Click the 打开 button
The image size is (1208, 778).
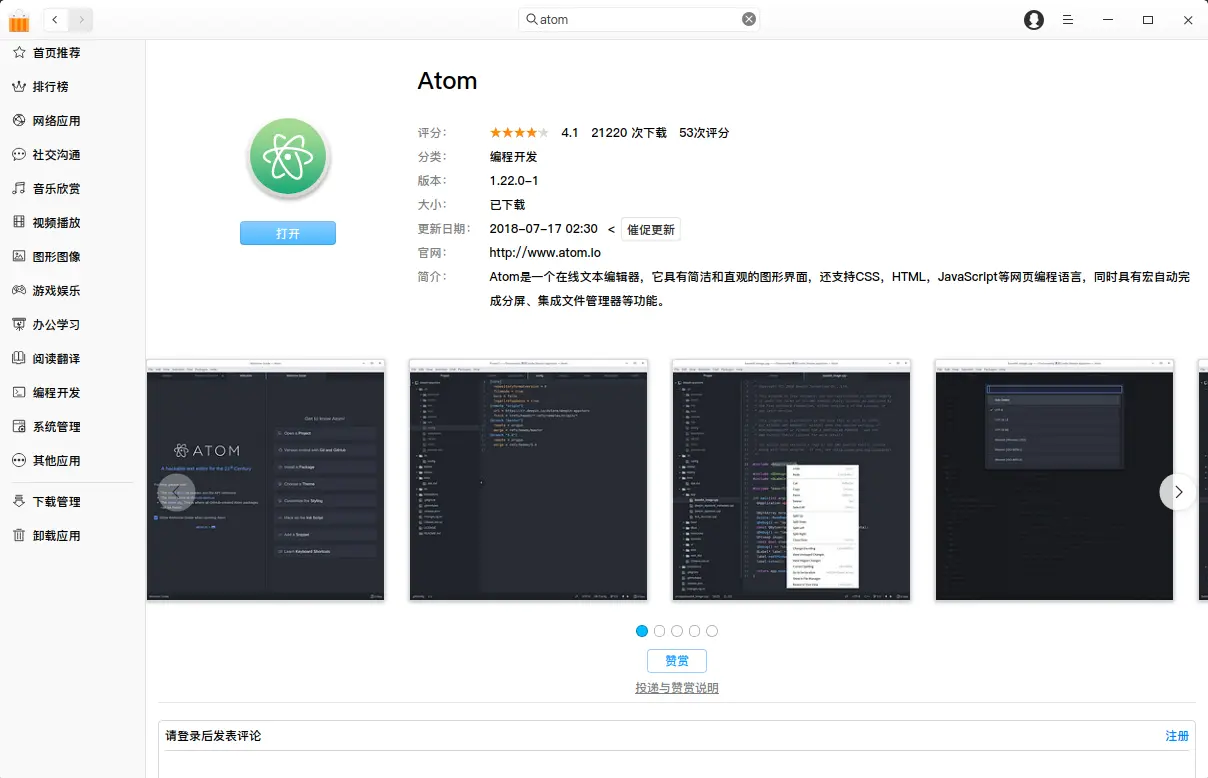point(288,233)
